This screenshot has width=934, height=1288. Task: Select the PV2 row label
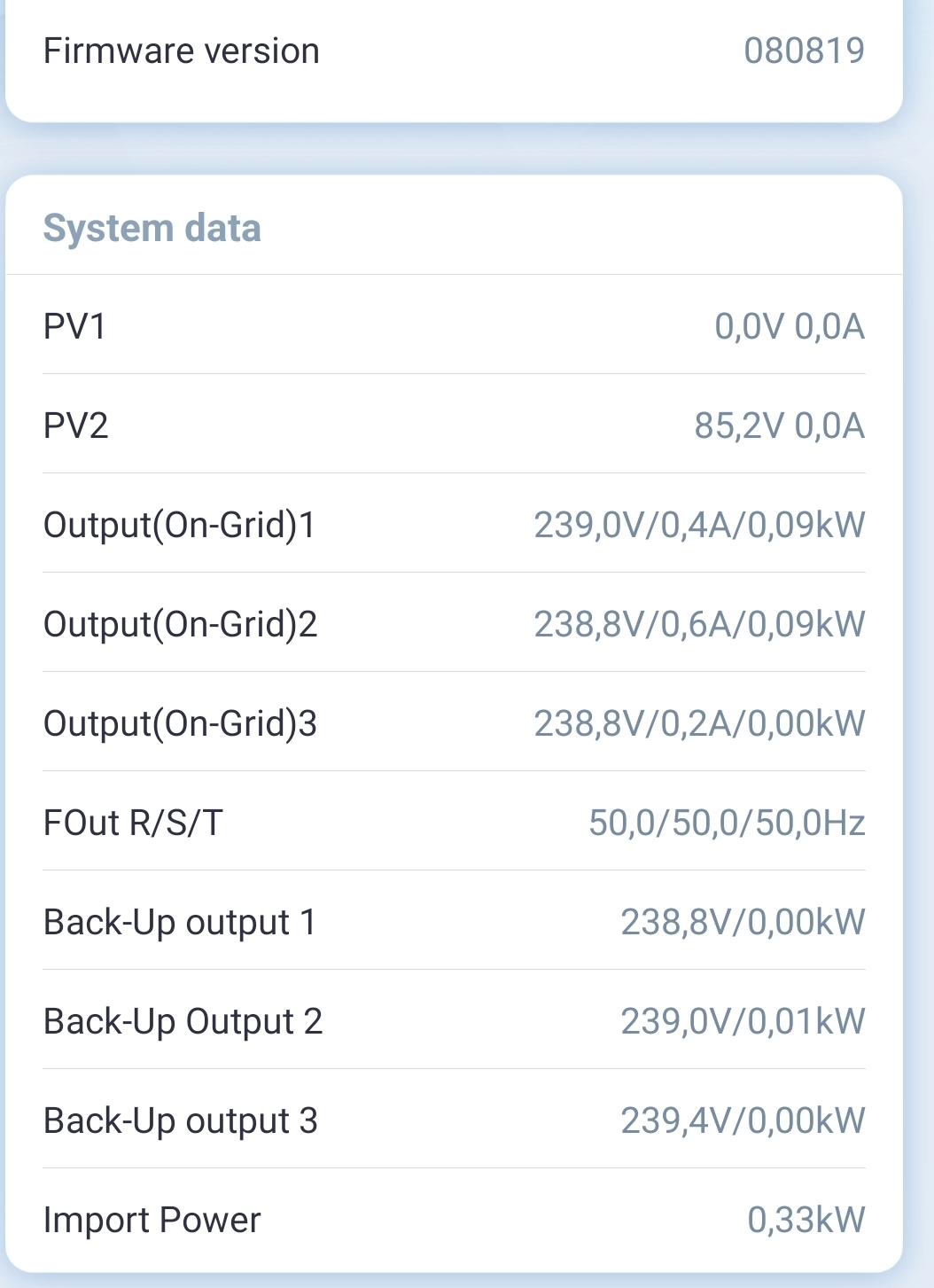[x=75, y=425]
